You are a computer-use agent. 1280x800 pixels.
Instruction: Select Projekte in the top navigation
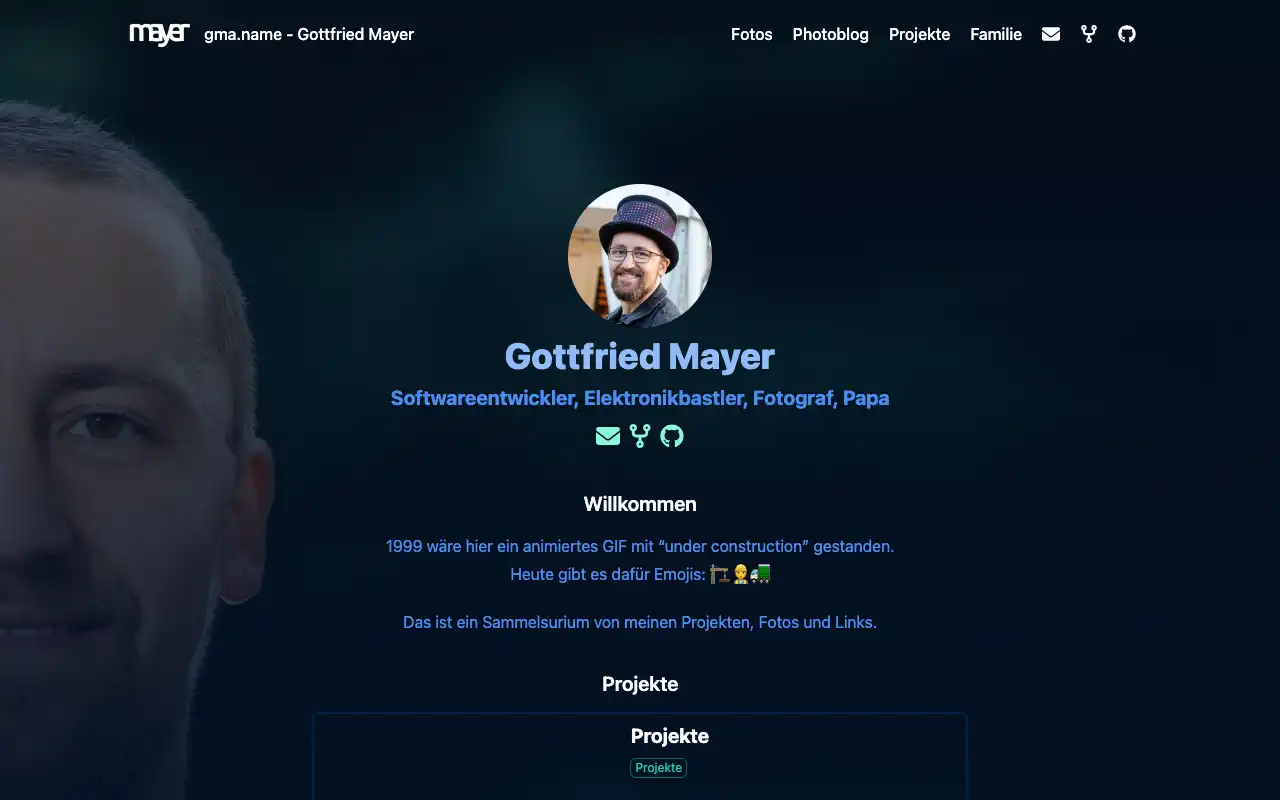(x=920, y=34)
